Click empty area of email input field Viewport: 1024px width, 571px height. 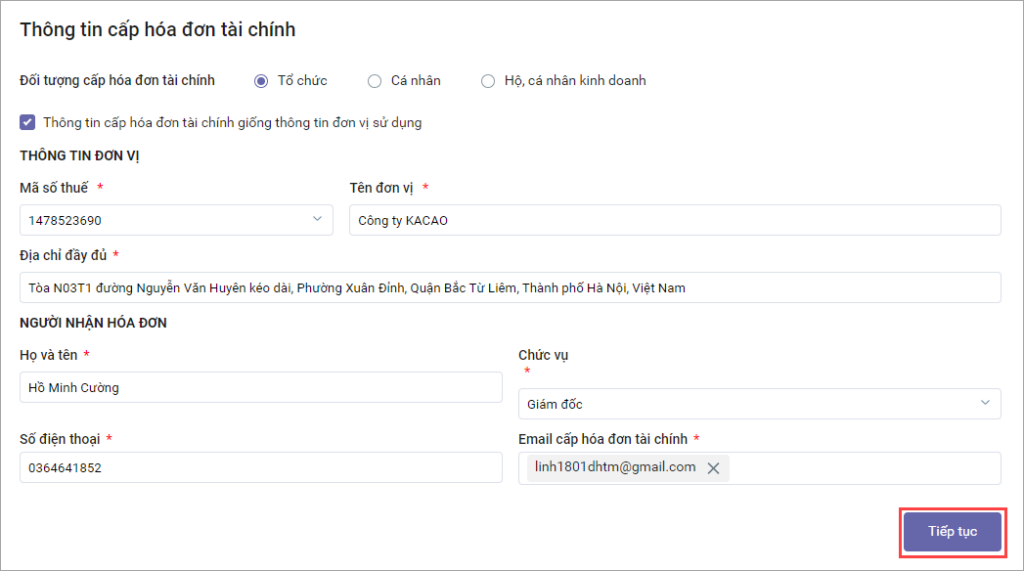(862, 468)
